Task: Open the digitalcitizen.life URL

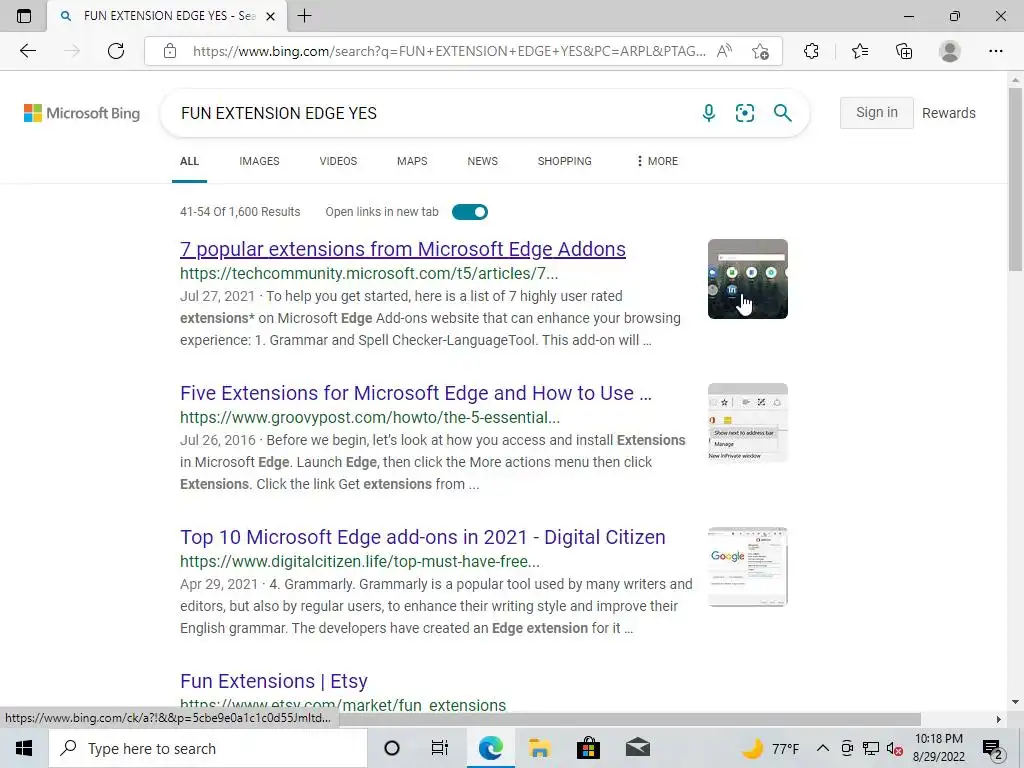Action: click(360, 561)
